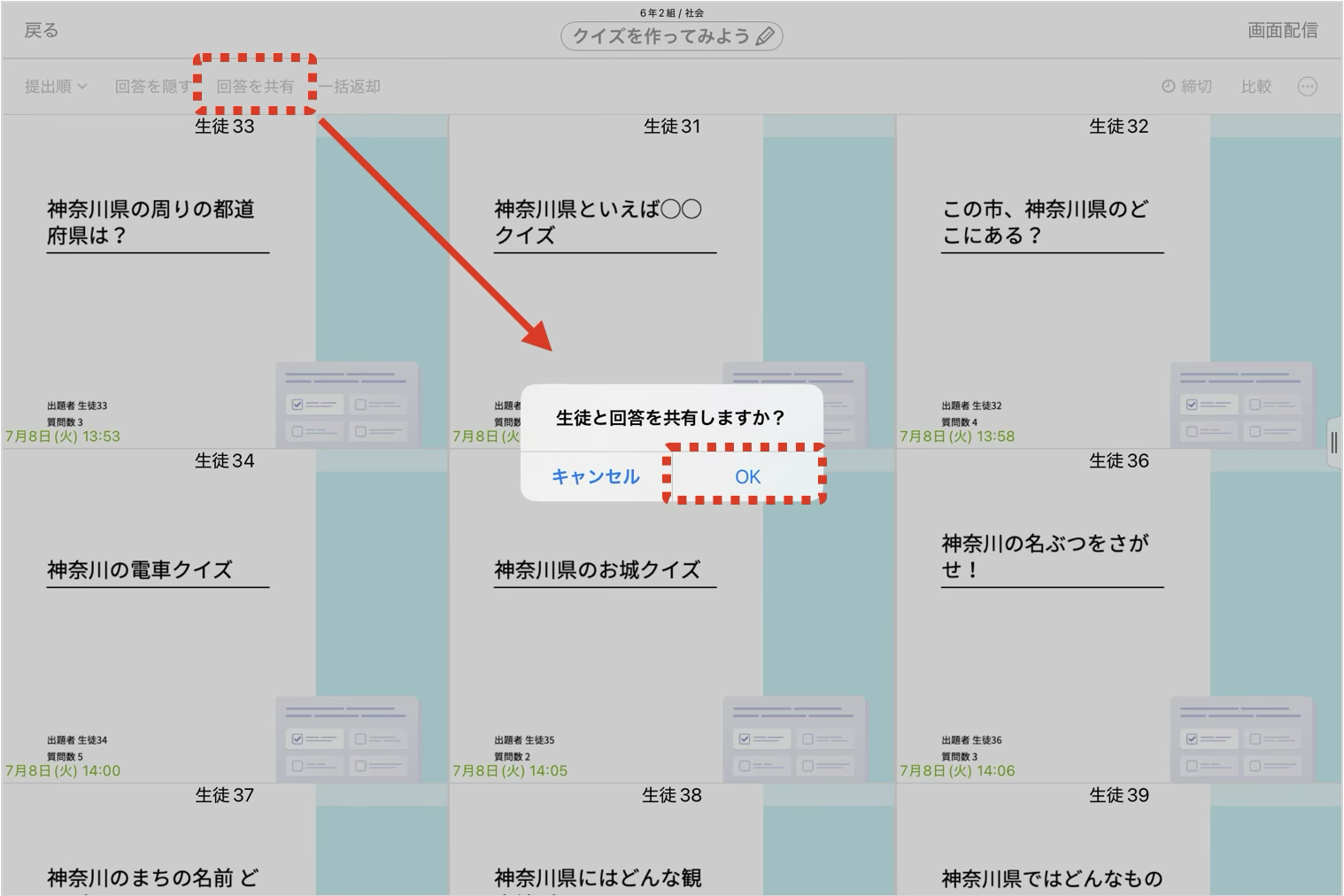The image size is (1344, 896).
Task: Open 締切 deadline setting
Action: [x=1186, y=86]
